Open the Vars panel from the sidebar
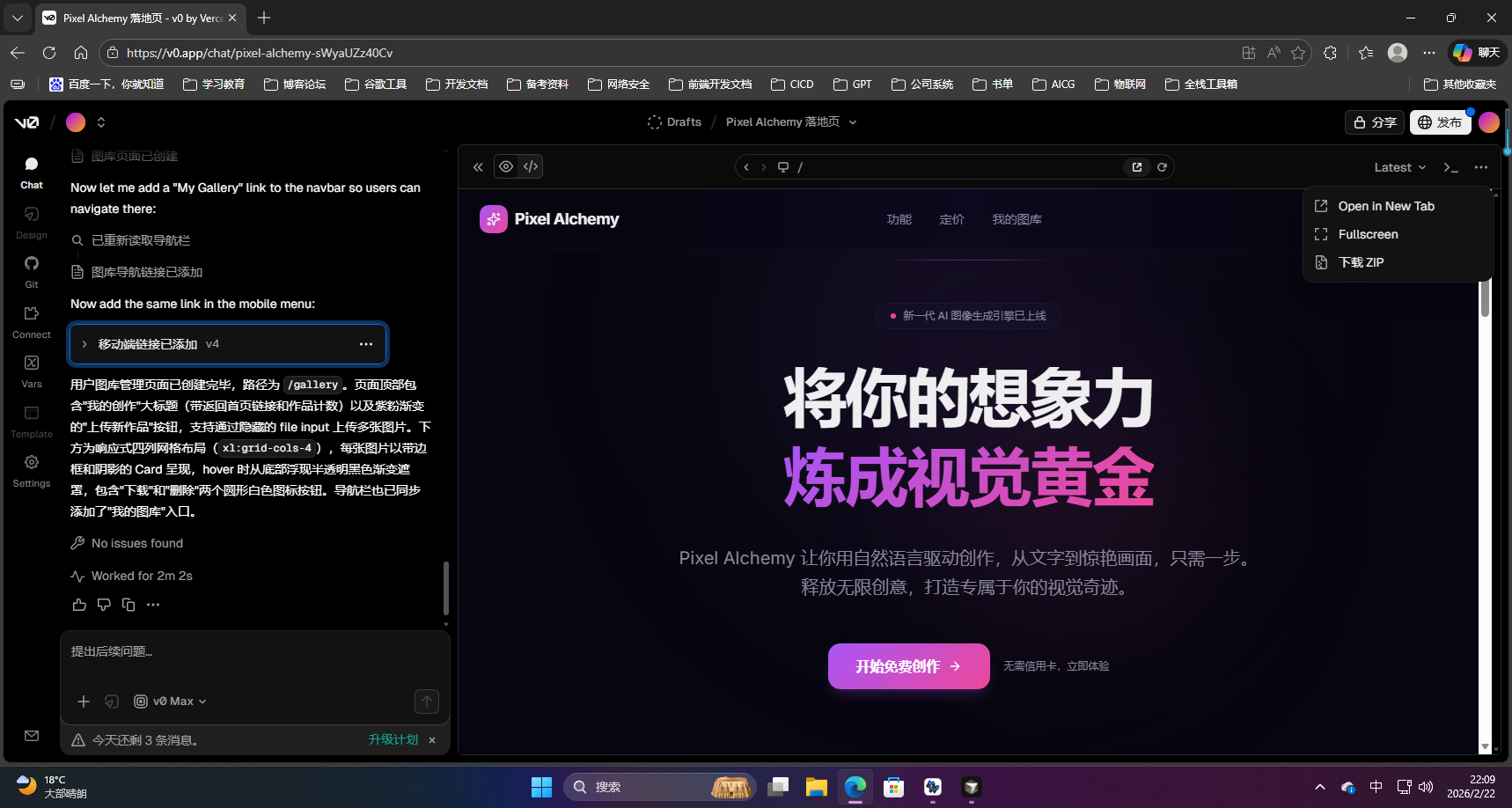Image resolution: width=1512 pixels, height=808 pixels. [x=31, y=370]
